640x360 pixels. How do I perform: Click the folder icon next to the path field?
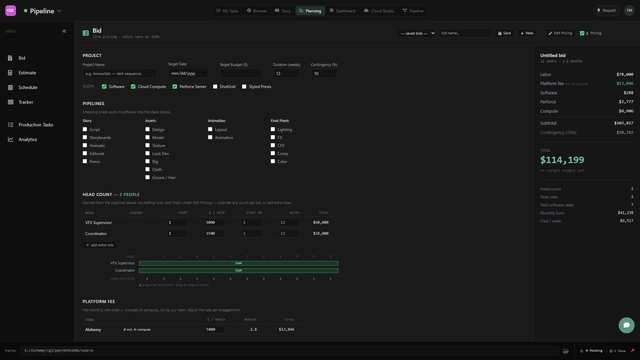pyautogui.click(x=566, y=351)
